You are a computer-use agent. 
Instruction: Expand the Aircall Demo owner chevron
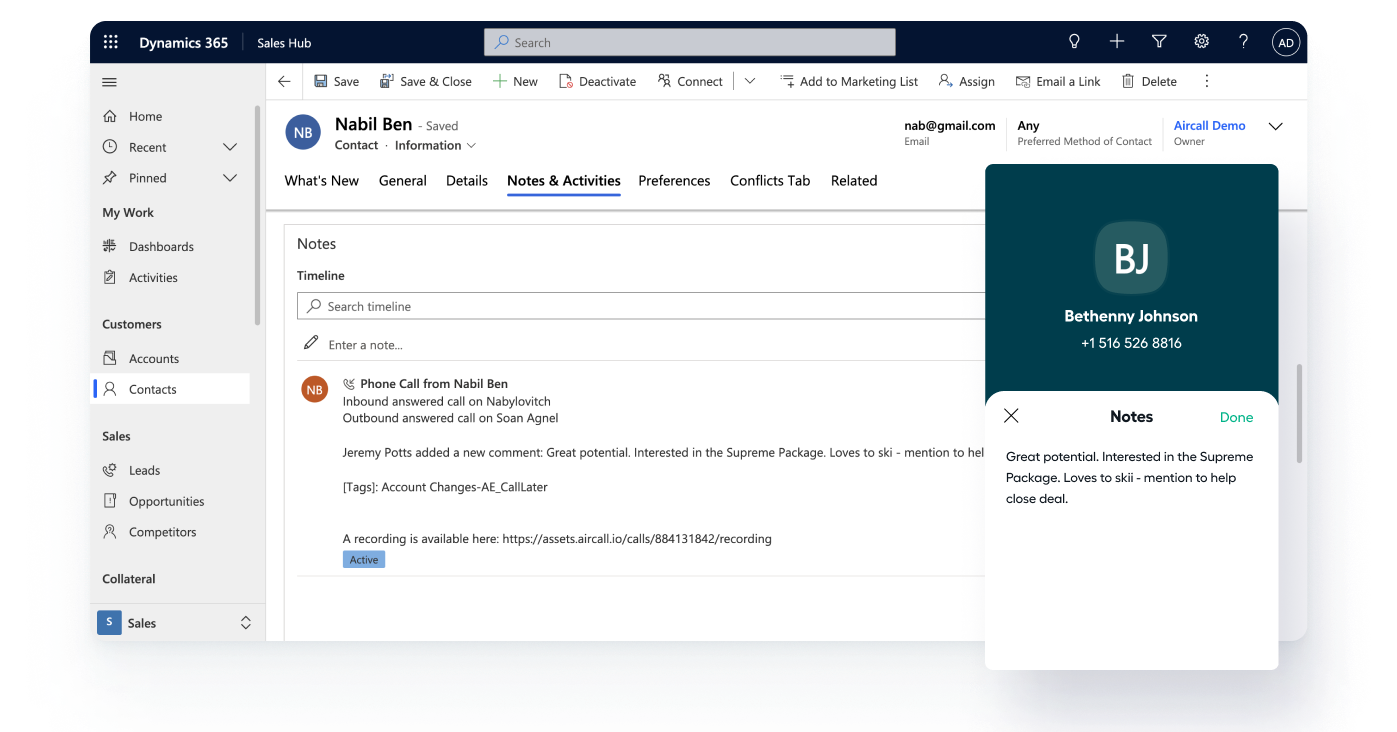tap(1276, 128)
